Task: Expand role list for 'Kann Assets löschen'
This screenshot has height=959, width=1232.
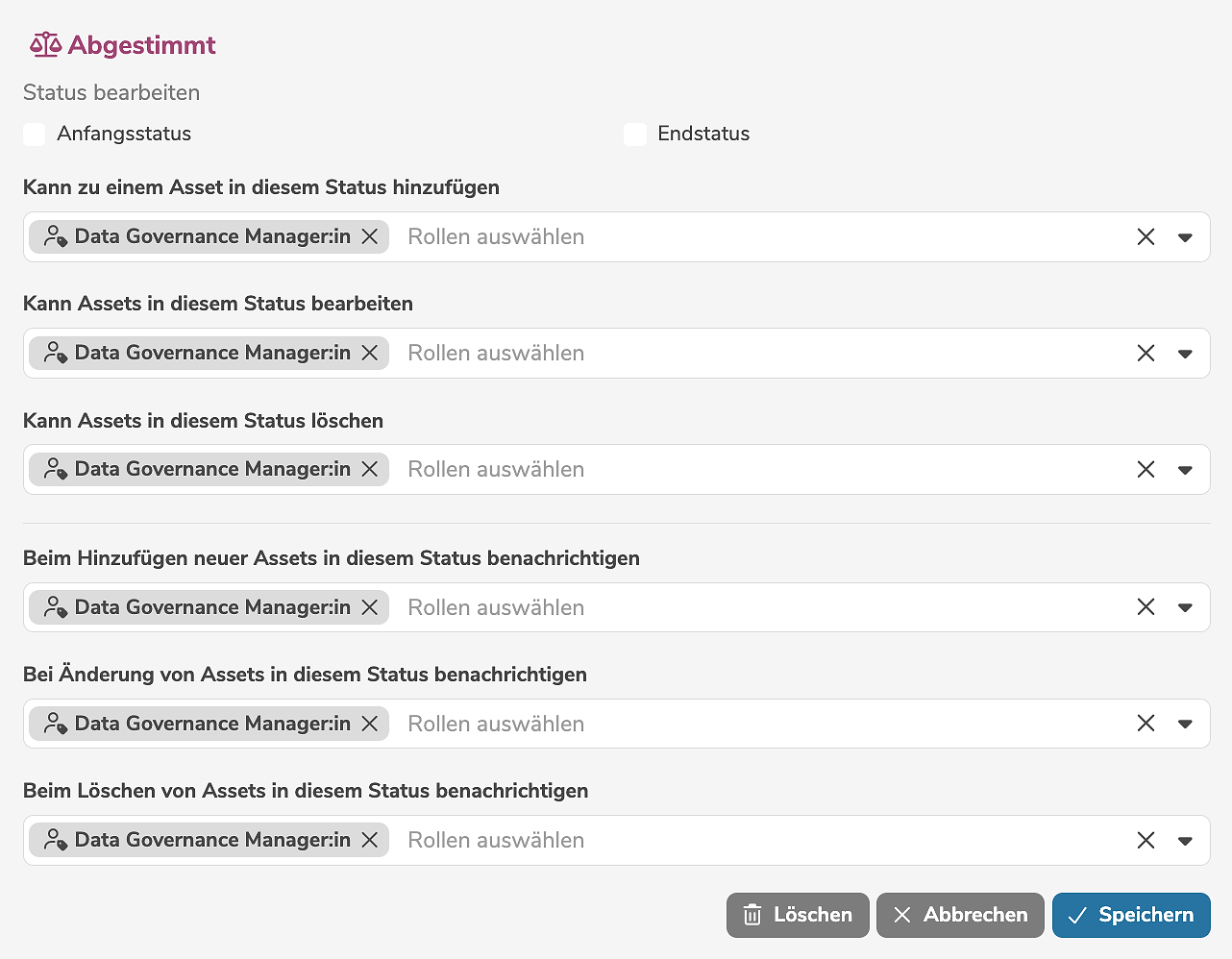Action: pos(1185,470)
